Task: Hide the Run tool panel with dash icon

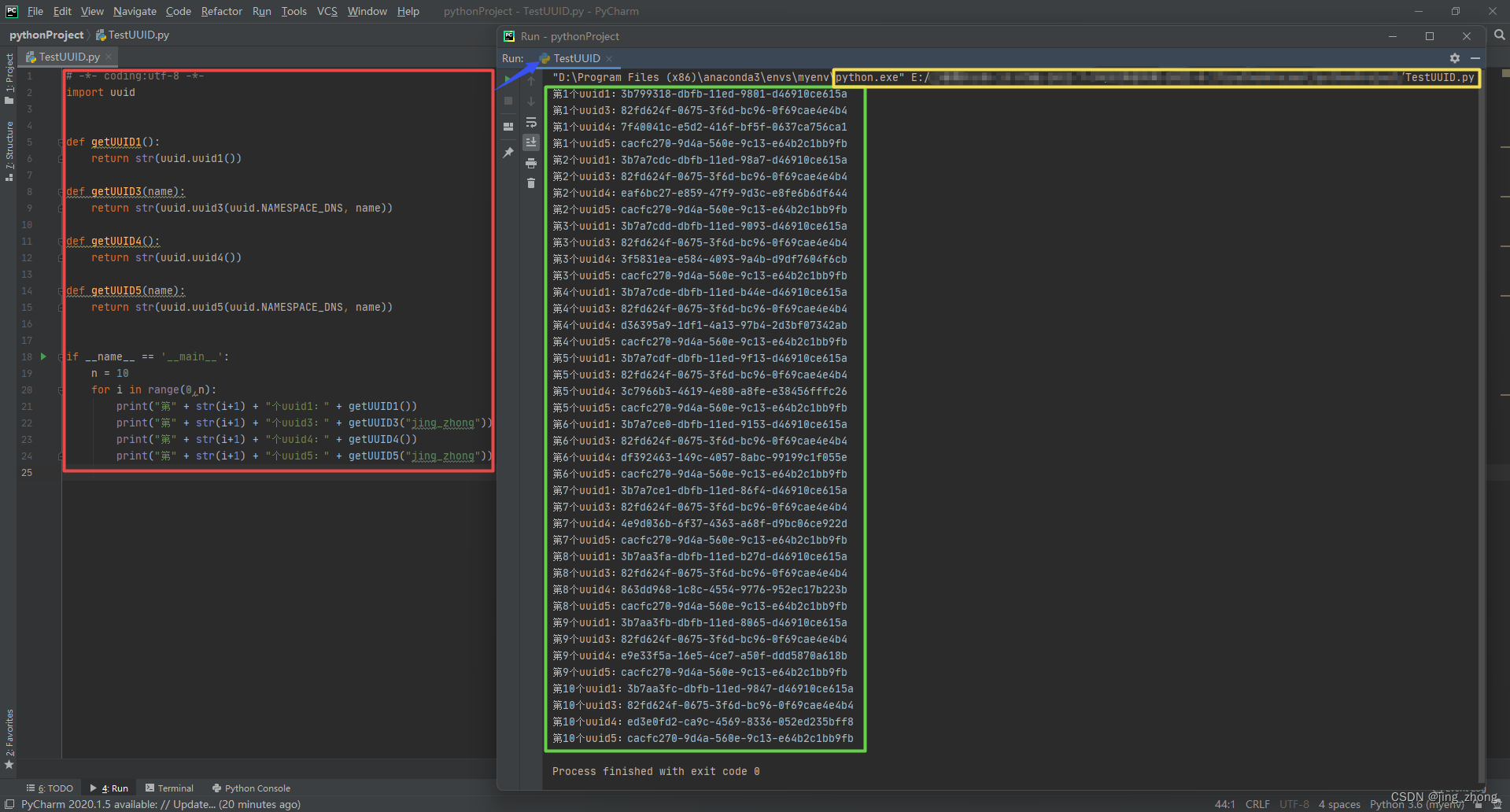Action: [x=1475, y=58]
